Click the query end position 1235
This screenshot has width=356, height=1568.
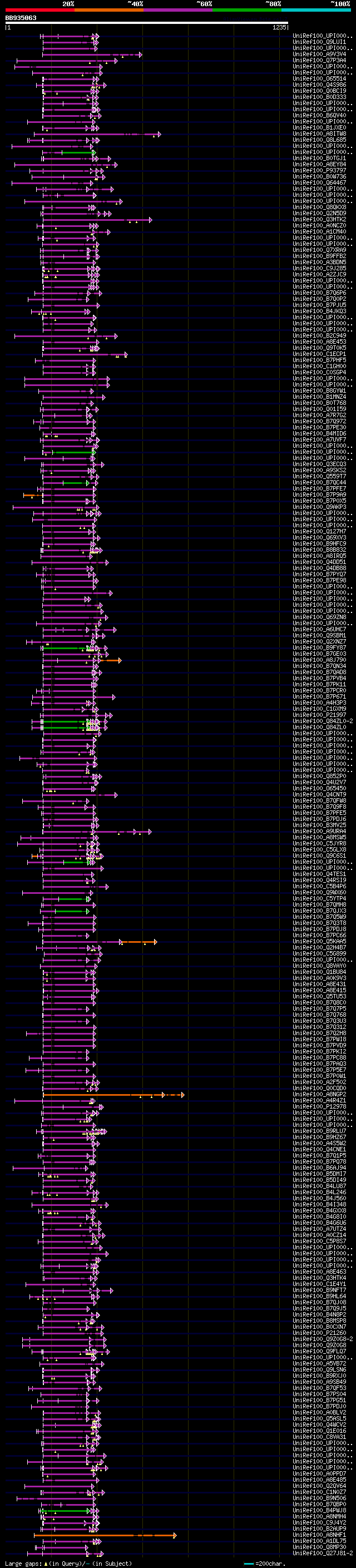(279, 27)
